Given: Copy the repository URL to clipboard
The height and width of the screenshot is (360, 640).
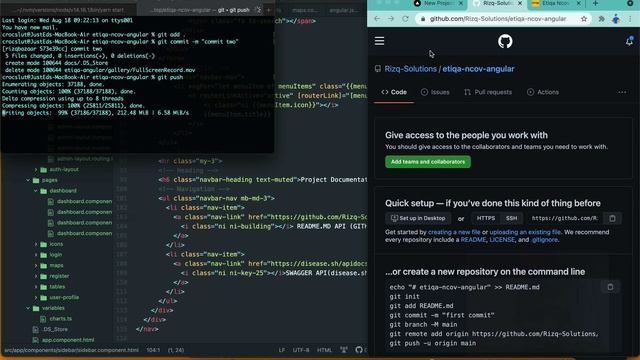Looking at the screenshot, I should tap(612, 218).
